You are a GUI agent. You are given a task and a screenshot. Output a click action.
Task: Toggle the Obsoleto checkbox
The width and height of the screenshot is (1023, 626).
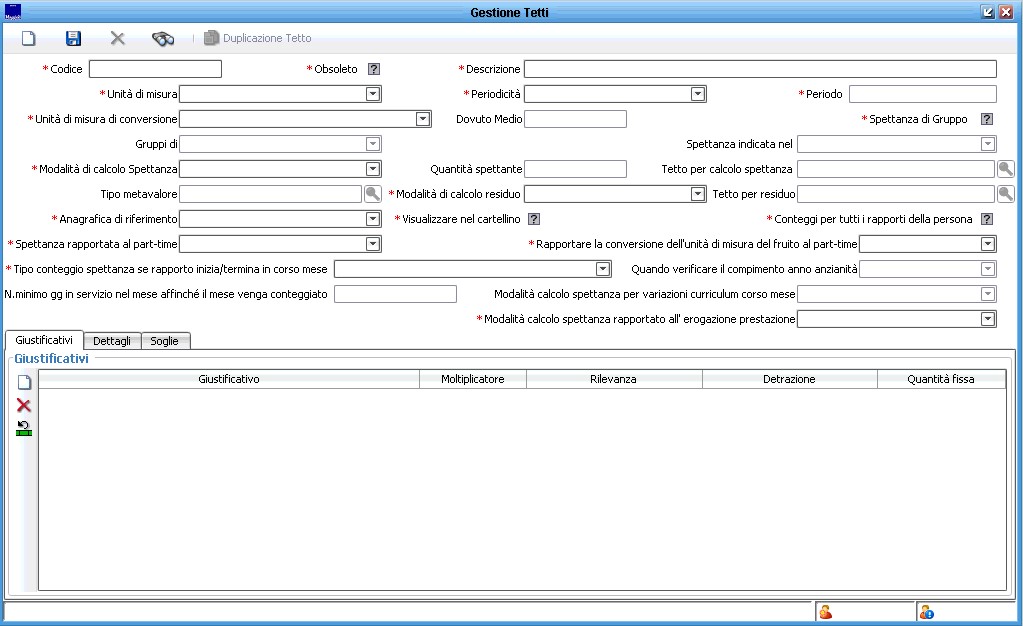pos(374,69)
